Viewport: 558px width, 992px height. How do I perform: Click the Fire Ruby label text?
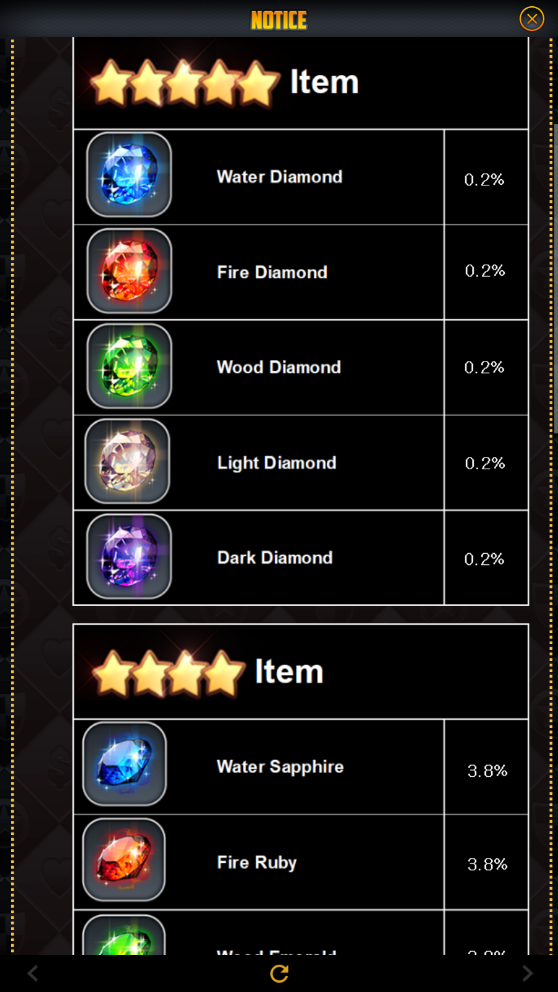[257, 862]
